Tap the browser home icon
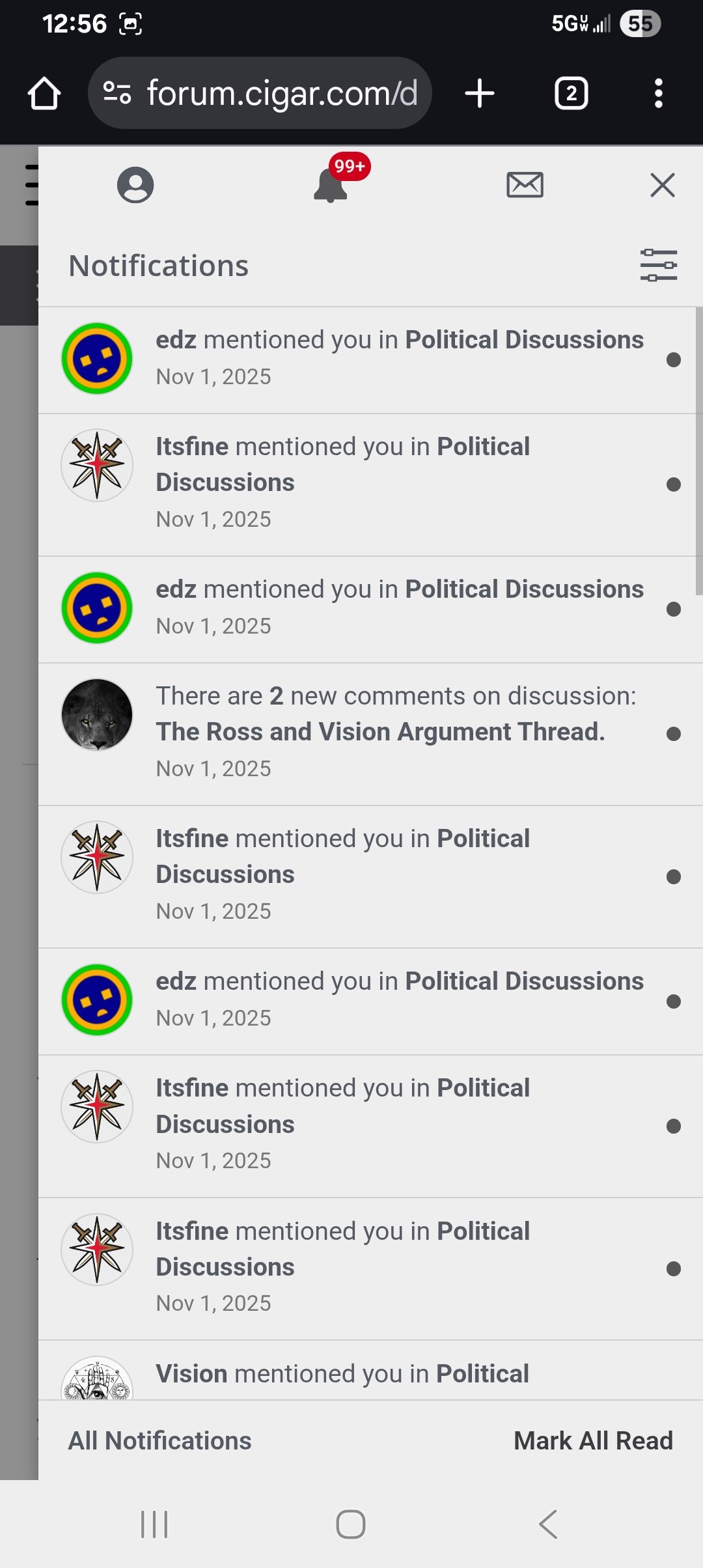Screen dimensions: 703x1568 click(44, 94)
